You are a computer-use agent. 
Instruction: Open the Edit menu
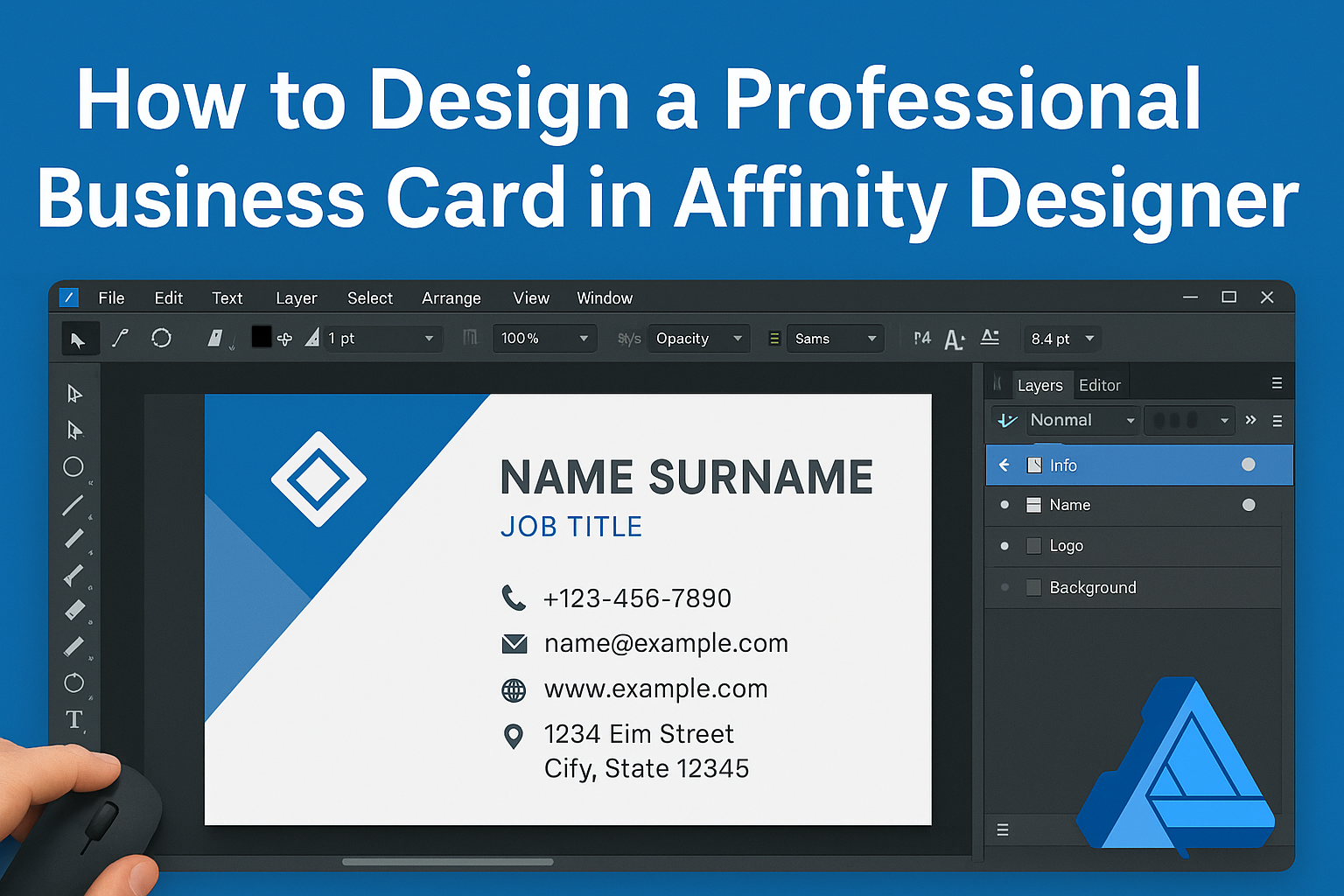coord(169,298)
